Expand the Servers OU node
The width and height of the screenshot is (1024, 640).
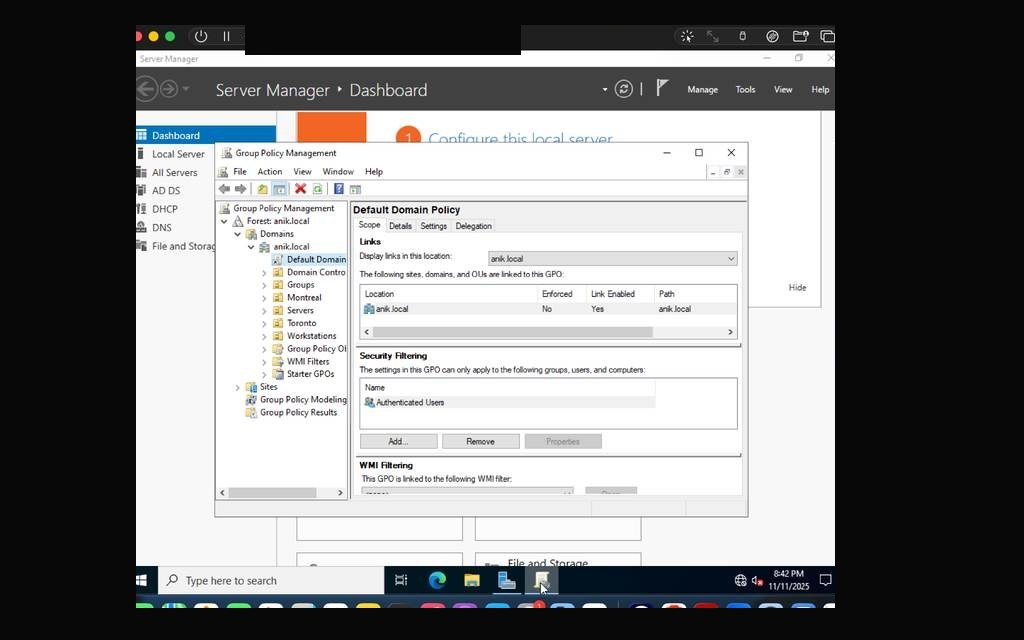coord(264,311)
